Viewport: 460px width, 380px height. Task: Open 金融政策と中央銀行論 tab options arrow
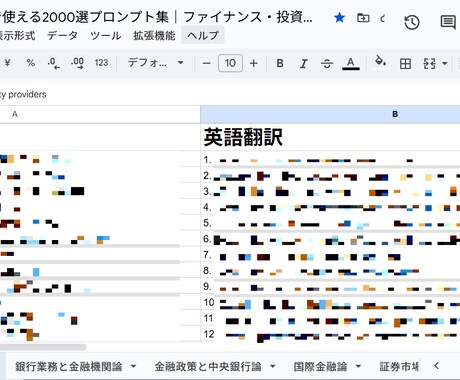tap(272, 366)
